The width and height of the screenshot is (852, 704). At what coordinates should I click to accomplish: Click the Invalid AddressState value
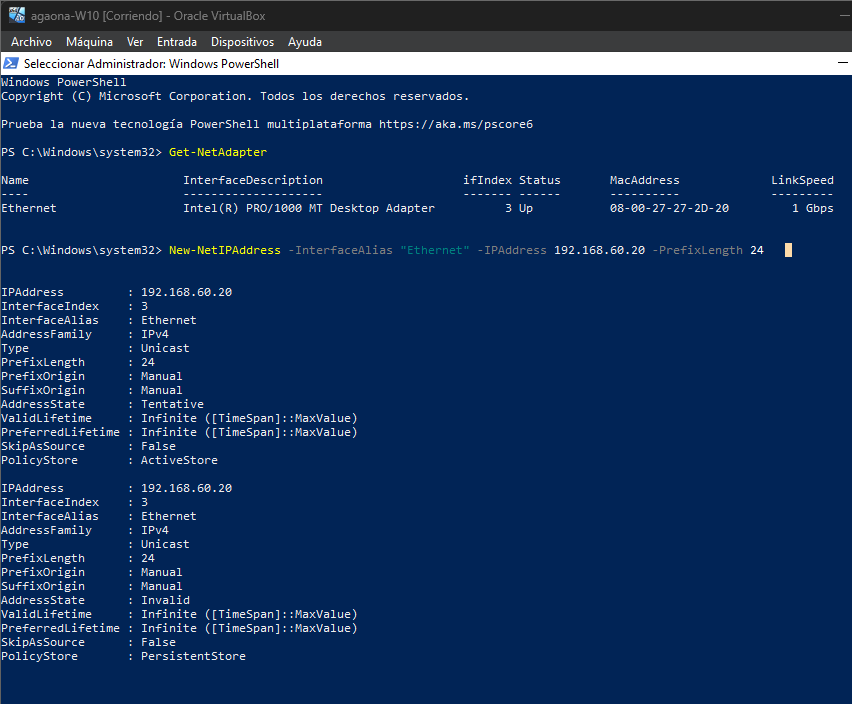tap(165, 600)
